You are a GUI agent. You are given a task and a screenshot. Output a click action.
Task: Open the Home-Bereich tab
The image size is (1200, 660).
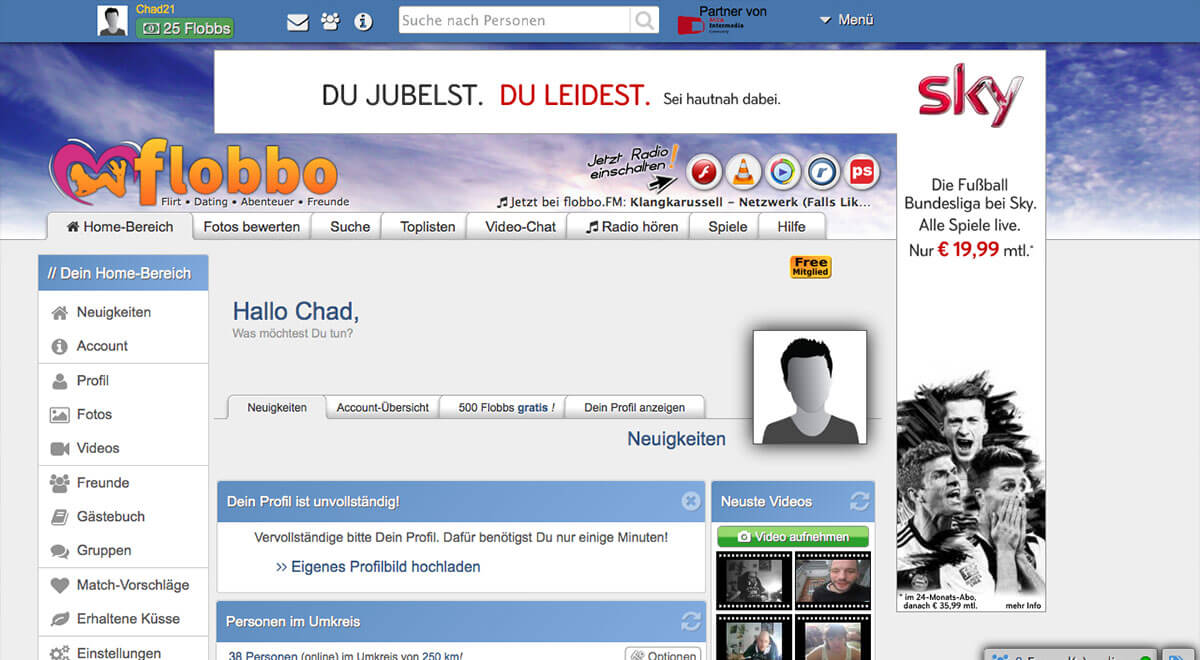pyautogui.click(x=119, y=227)
